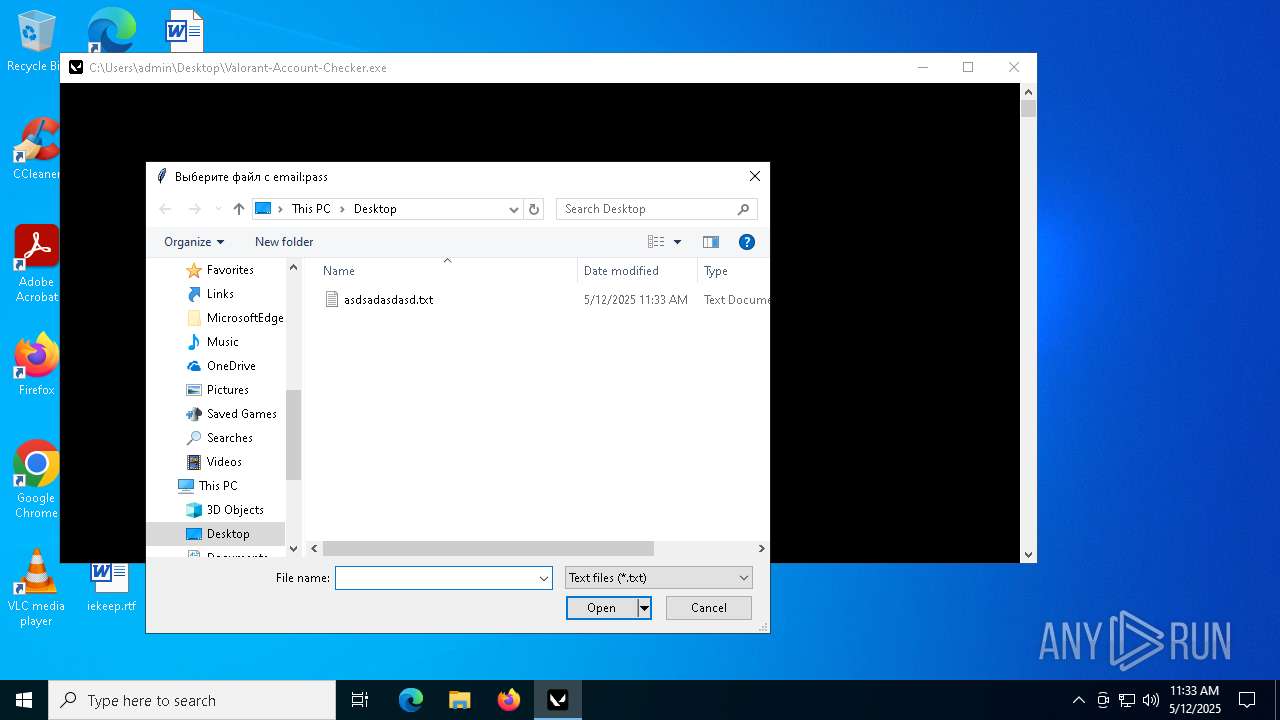Viewport: 1280px width, 720px height.
Task: Expand the Open button split arrow
Action: click(644, 608)
